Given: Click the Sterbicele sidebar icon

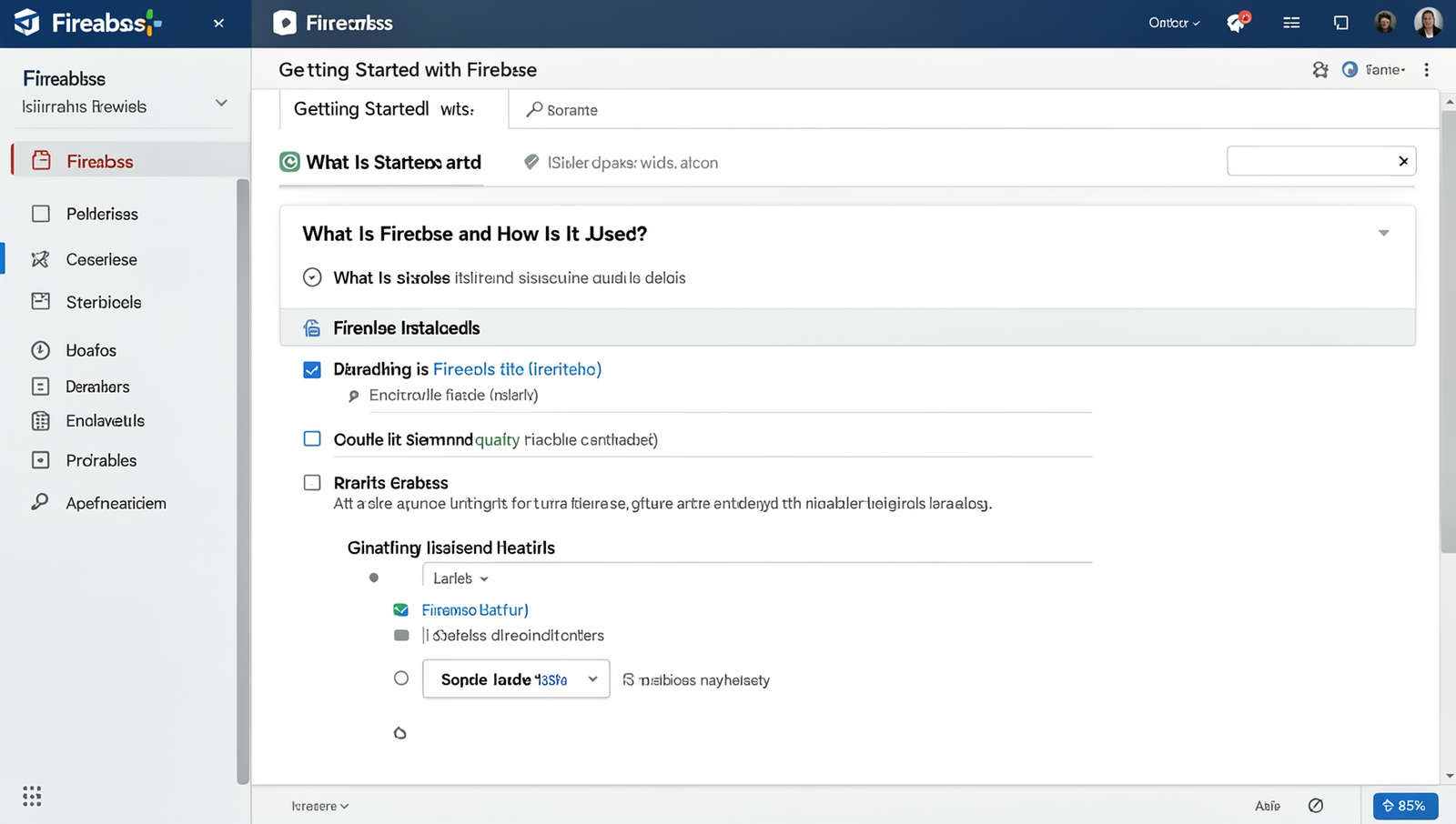Looking at the screenshot, I should pyautogui.click(x=41, y=301).
